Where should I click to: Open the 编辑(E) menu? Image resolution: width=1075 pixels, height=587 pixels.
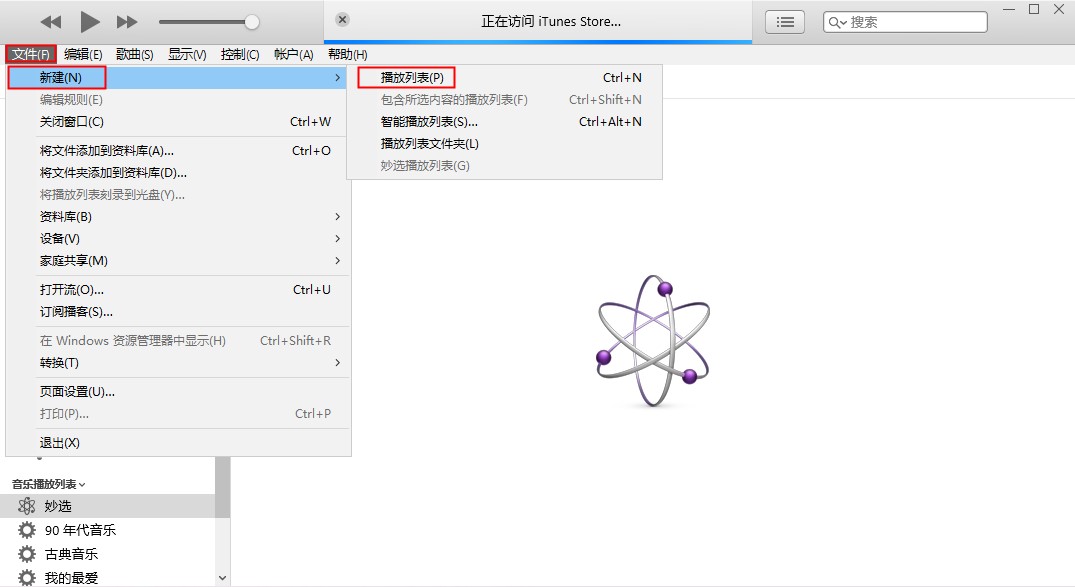[x=83, y=54]
